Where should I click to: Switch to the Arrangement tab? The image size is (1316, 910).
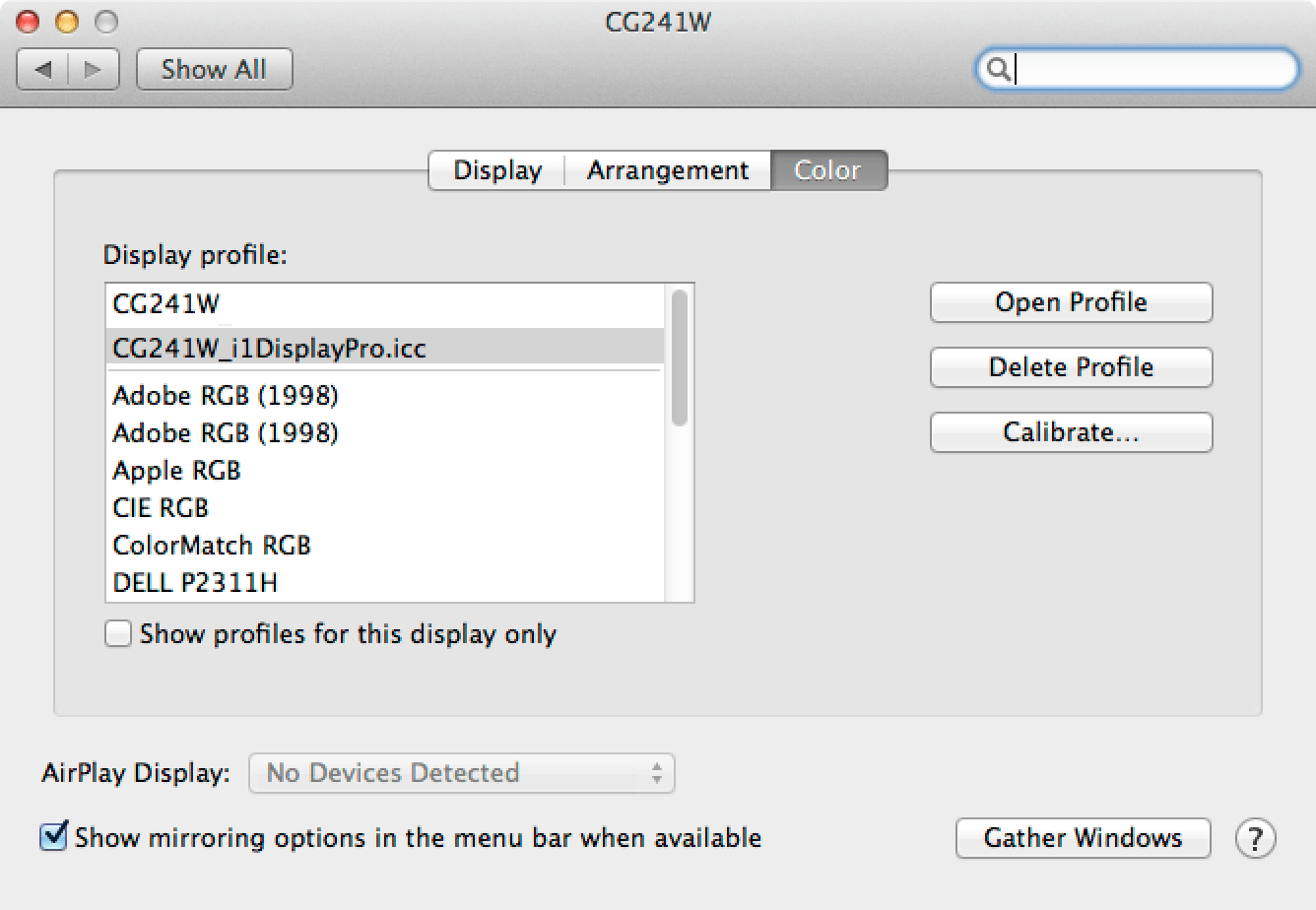click(668, 170)
